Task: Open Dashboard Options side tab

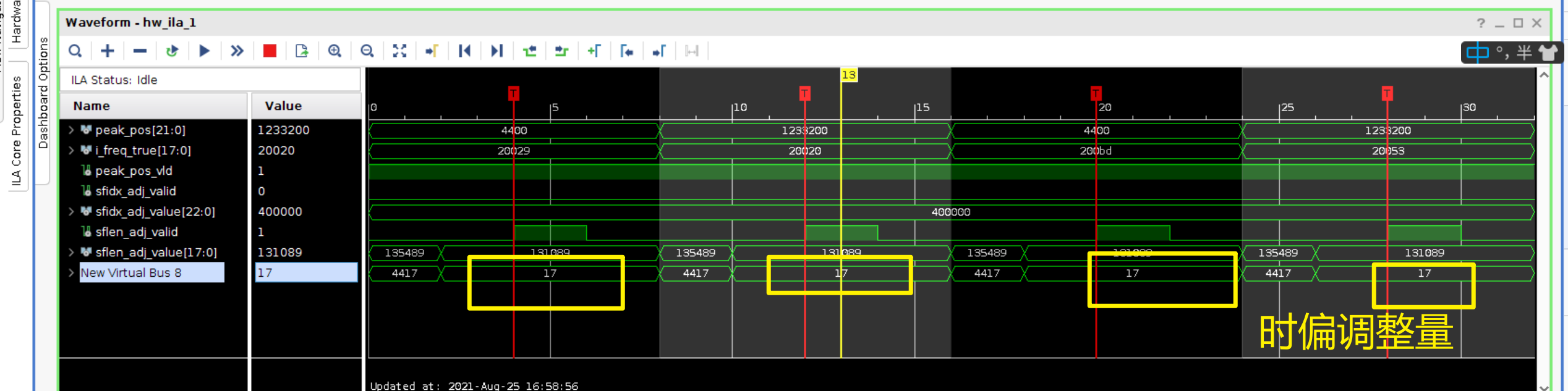Action: coord(43,93)
